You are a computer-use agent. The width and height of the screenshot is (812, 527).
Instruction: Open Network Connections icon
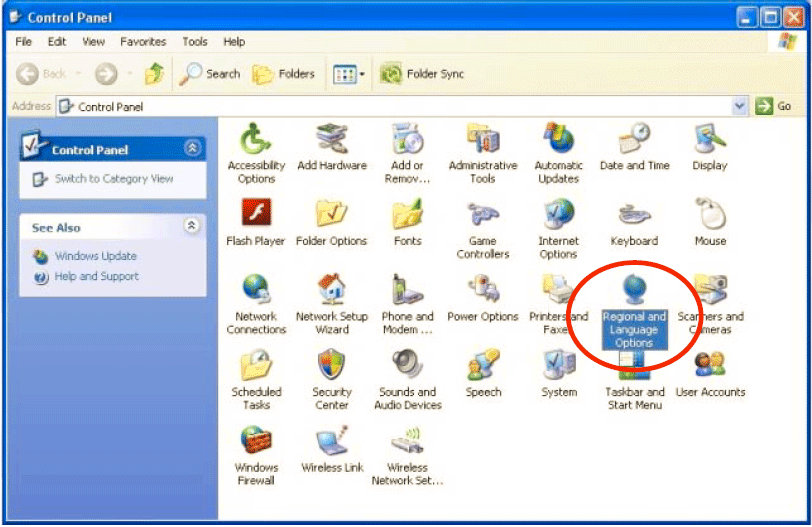click(256, 290)
